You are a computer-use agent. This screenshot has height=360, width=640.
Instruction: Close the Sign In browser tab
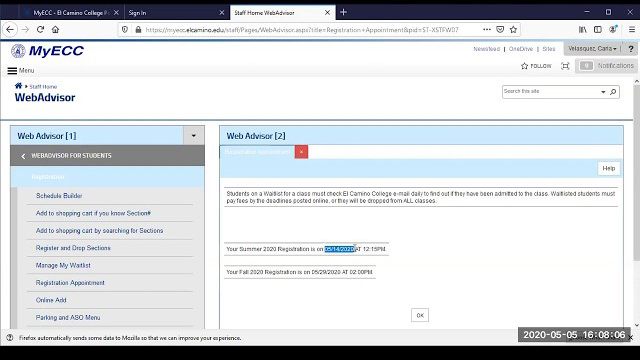222,13
